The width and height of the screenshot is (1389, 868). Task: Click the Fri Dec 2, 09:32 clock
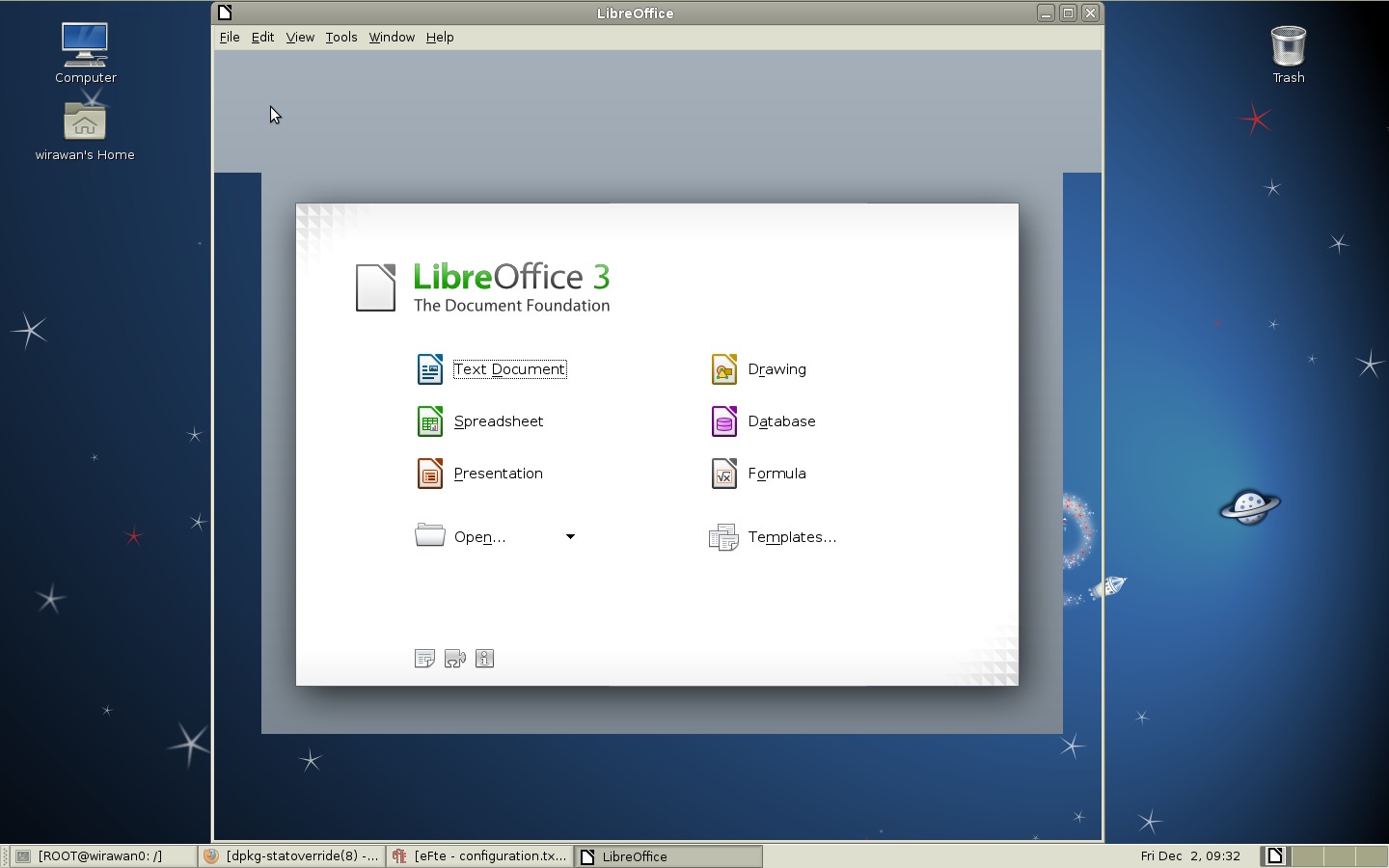coord(1190,856)
